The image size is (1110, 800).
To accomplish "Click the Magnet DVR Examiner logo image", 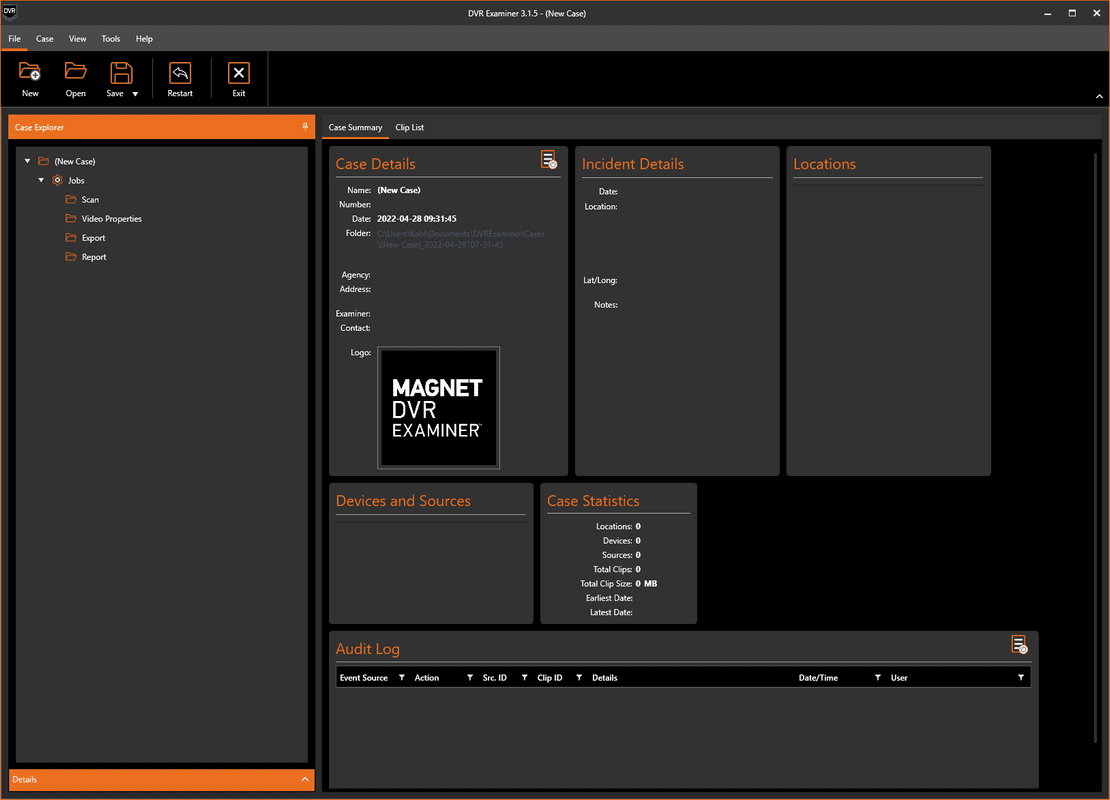I will coord(438,407).
